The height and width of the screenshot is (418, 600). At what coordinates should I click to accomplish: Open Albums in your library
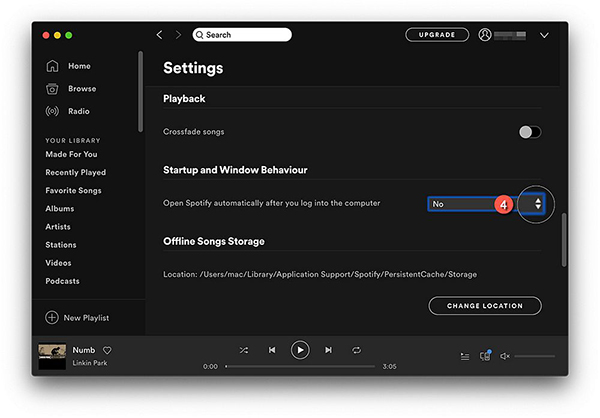[60, 209]
